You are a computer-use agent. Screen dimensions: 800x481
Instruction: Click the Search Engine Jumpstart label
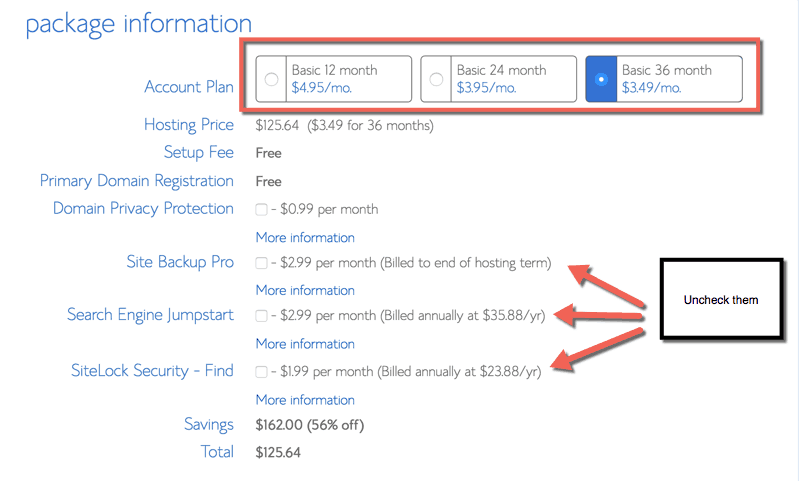(151, 315)
